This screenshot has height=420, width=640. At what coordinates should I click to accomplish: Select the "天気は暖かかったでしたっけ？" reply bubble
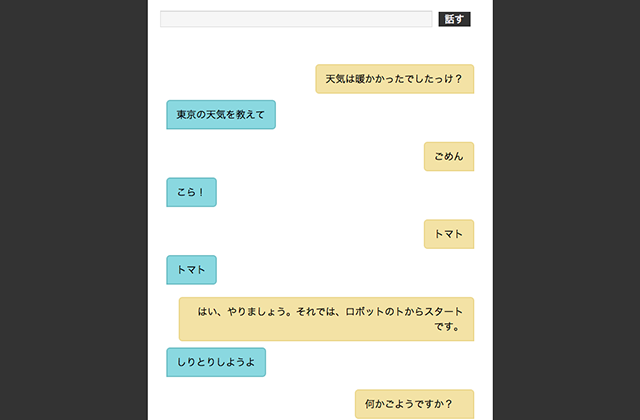click(394, 79)
